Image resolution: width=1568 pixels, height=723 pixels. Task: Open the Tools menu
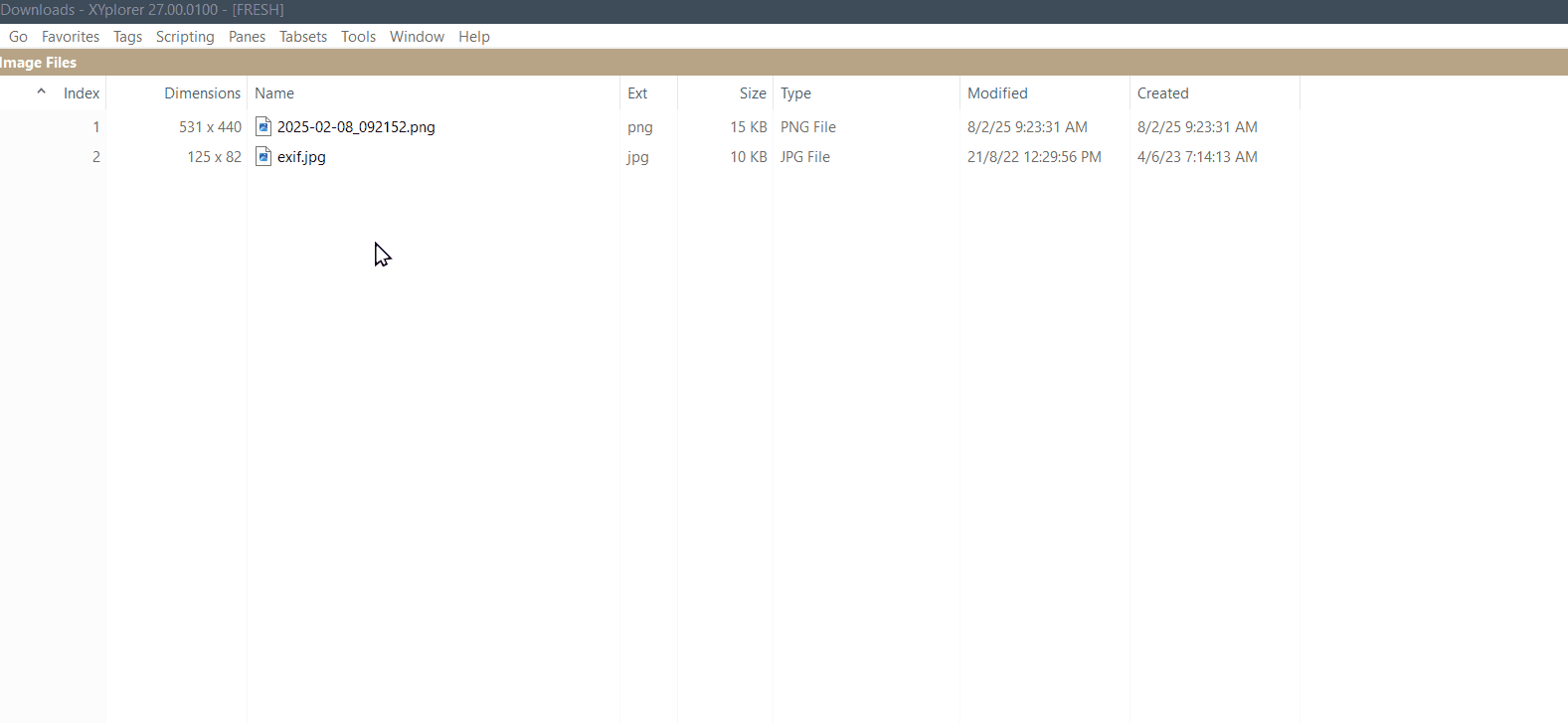point(358,37)
